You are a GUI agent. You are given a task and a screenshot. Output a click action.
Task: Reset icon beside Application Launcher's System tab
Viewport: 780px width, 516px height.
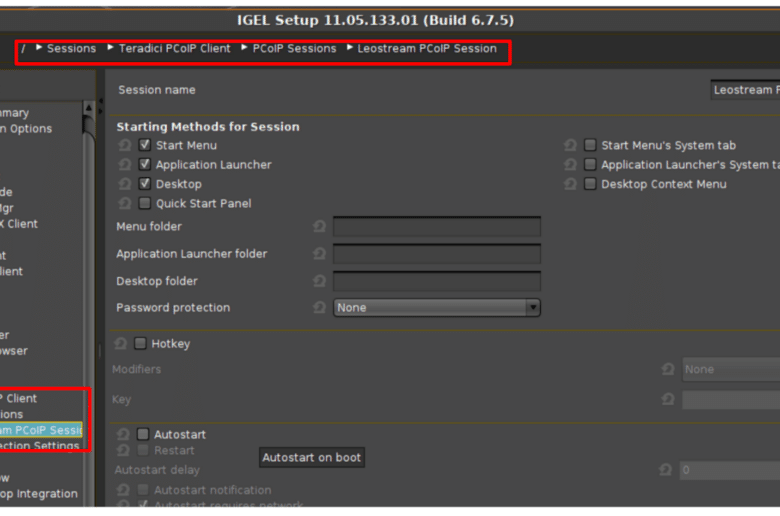point(570,165)
